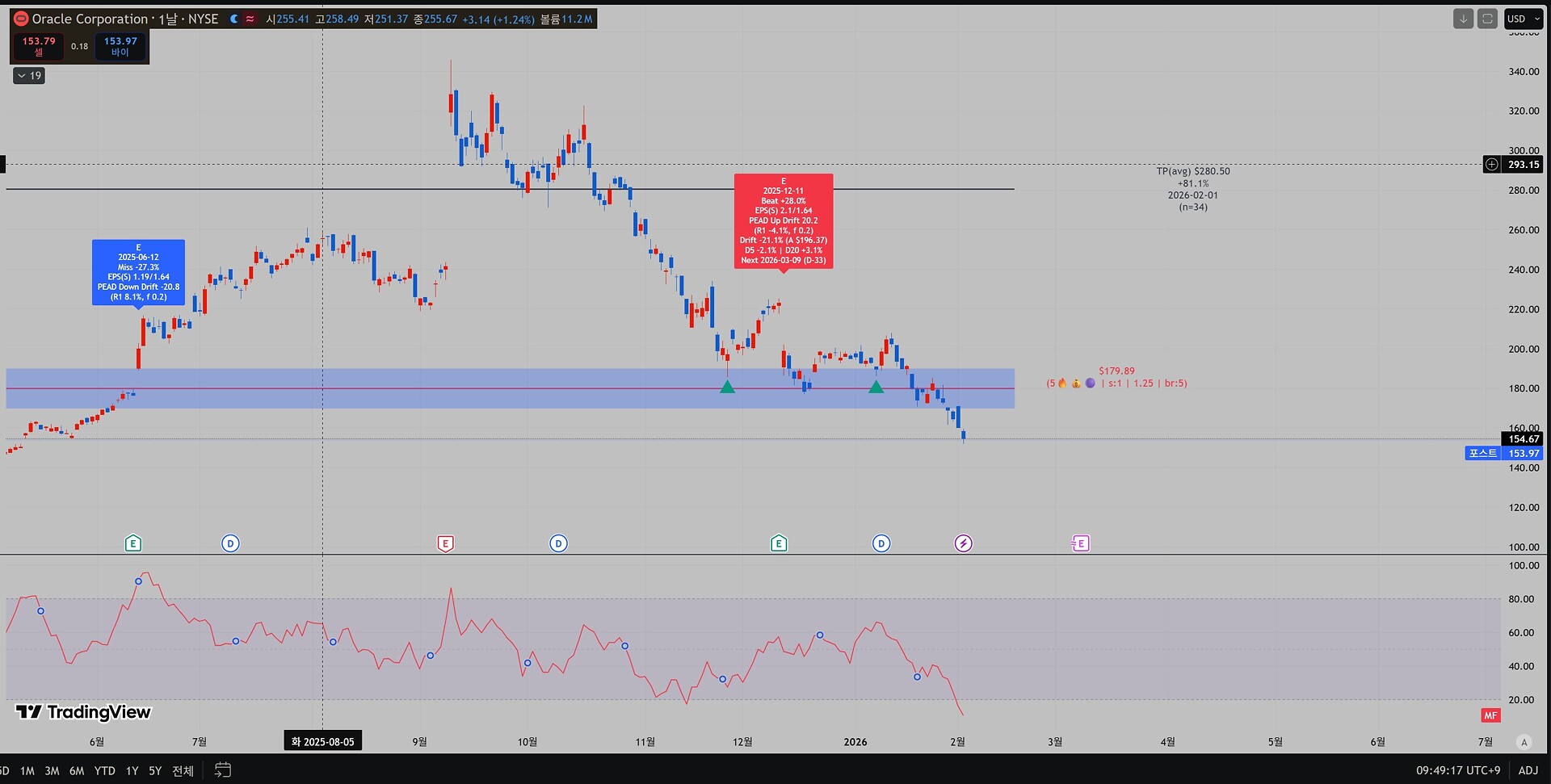This screenshot has width=1551, height=784.
Task: Open the 09:49:17 UTC+9 timezone menu
Action: coord(1458,770)
